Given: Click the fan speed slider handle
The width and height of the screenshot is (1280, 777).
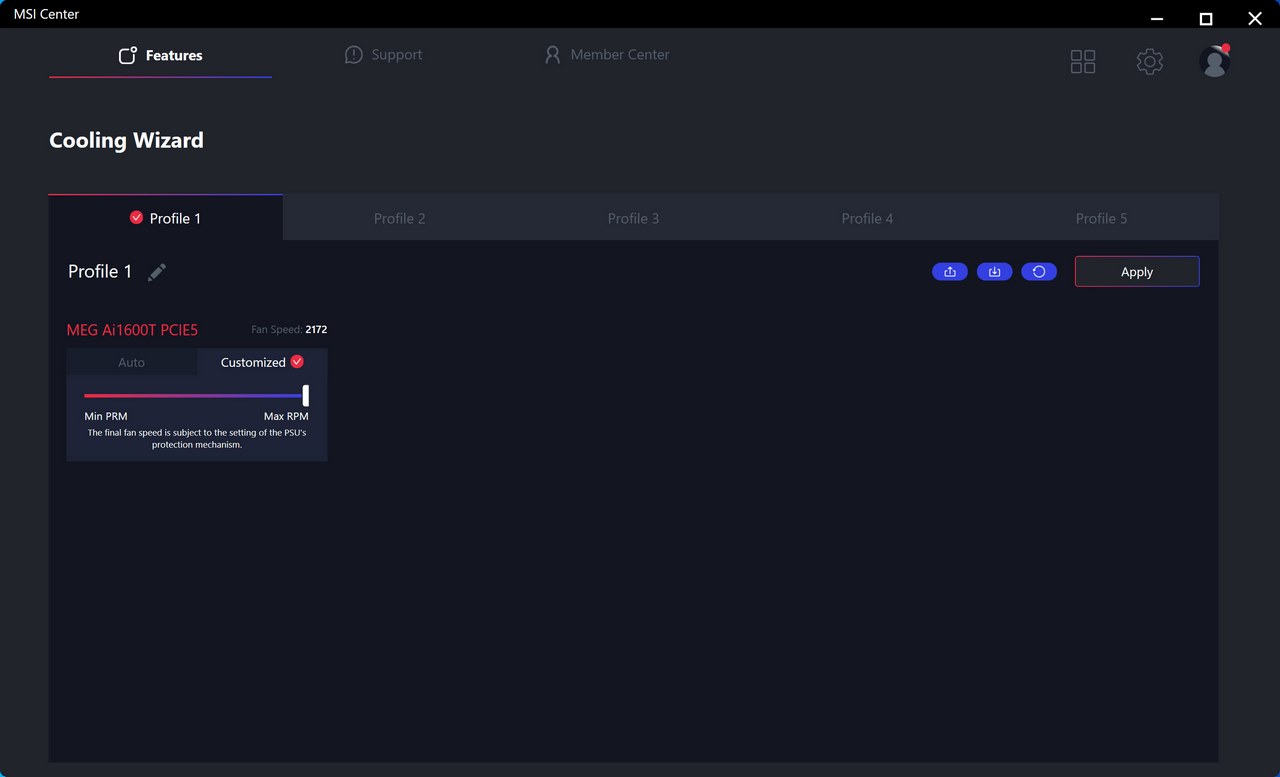Looking at the screenshot, I should click(306, 395).
